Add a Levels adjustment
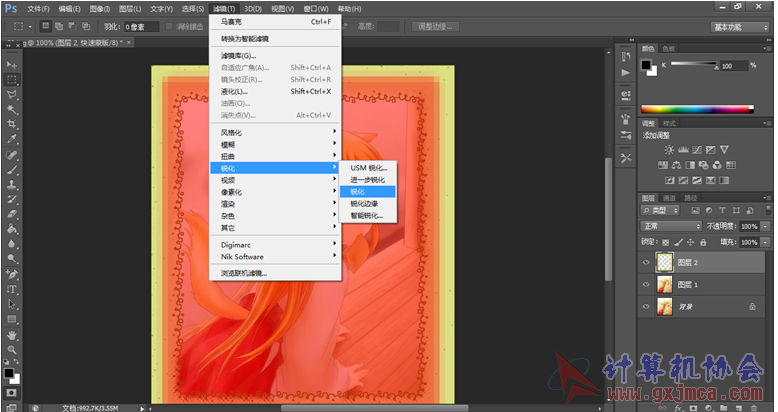 683,149
